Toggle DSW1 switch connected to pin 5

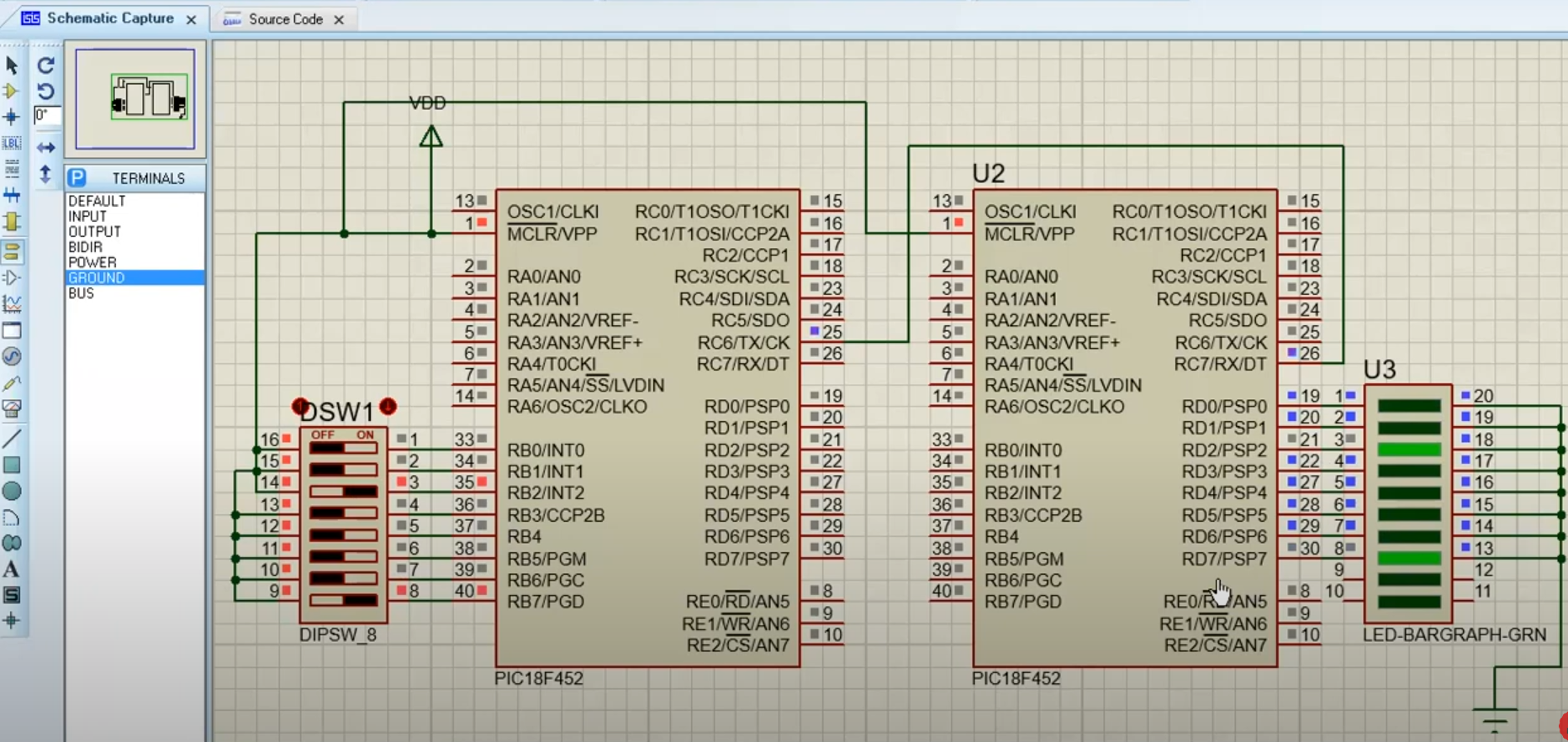coord(343,535)
